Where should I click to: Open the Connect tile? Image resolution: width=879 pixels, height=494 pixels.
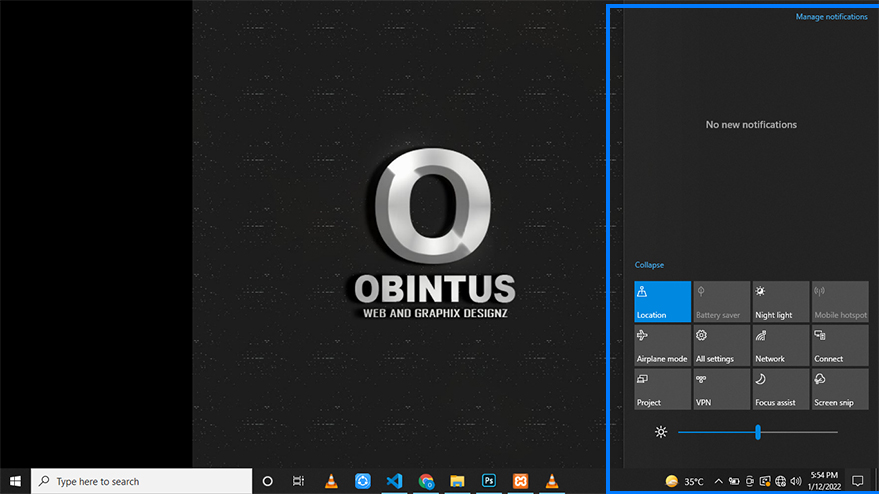[x=839, y=345]
